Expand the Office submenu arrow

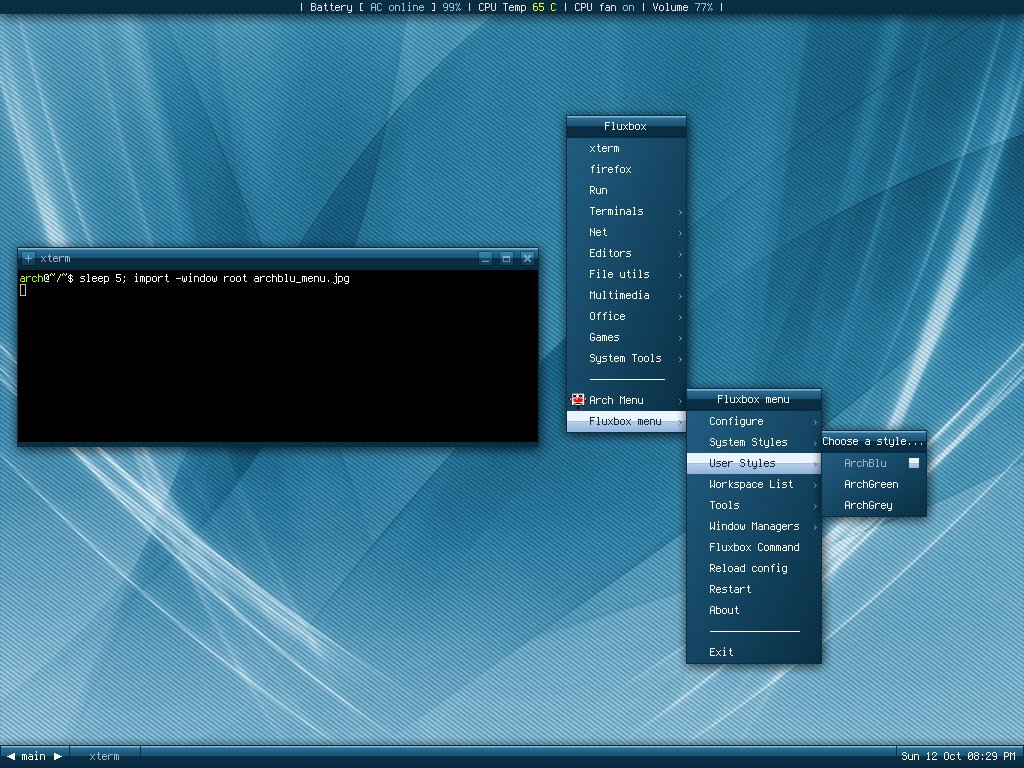(x=680, y=317)
